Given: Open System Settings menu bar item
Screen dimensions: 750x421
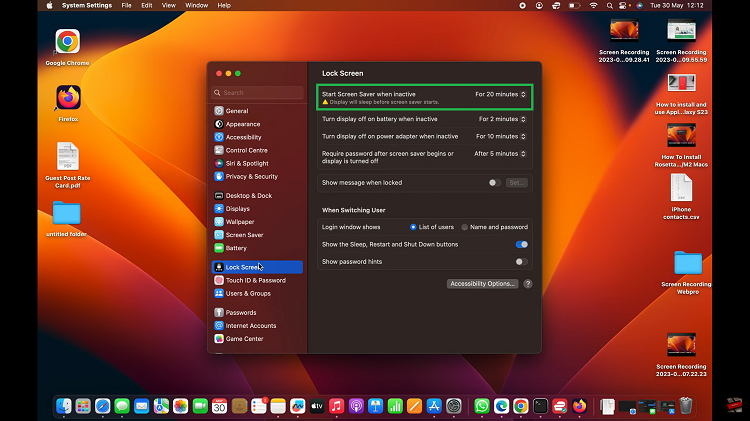Looking at the screenshot, I should click(x=87, y=6).
